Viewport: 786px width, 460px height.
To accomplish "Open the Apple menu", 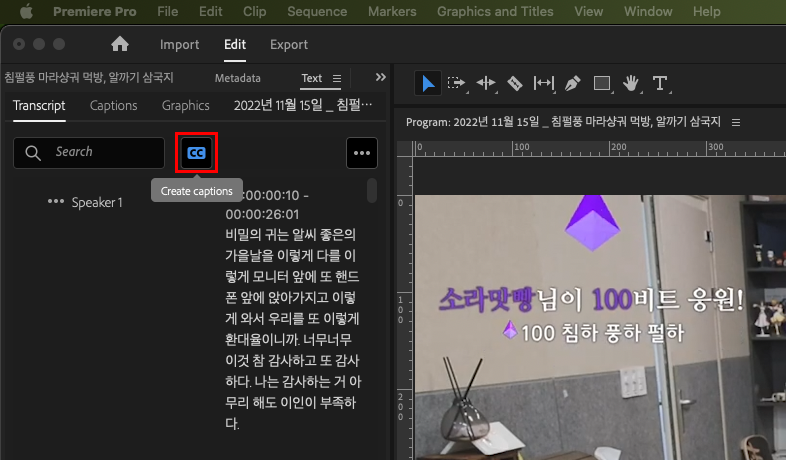I will (x=27, y=11).
